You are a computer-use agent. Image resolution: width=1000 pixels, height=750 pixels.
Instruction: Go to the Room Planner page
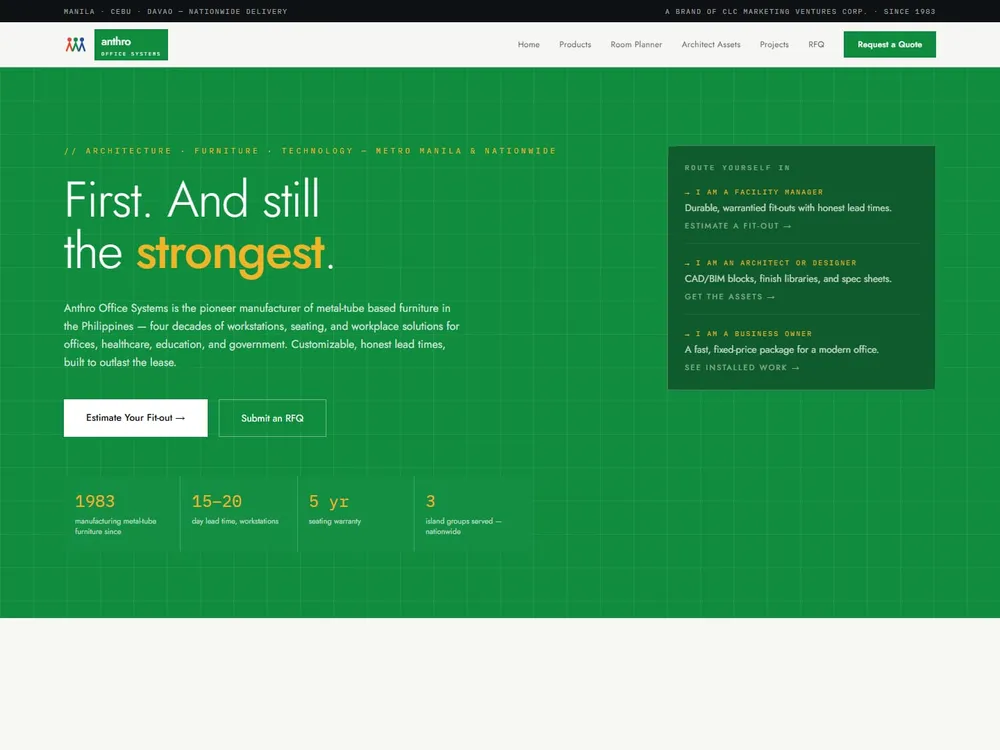[636, 45]
